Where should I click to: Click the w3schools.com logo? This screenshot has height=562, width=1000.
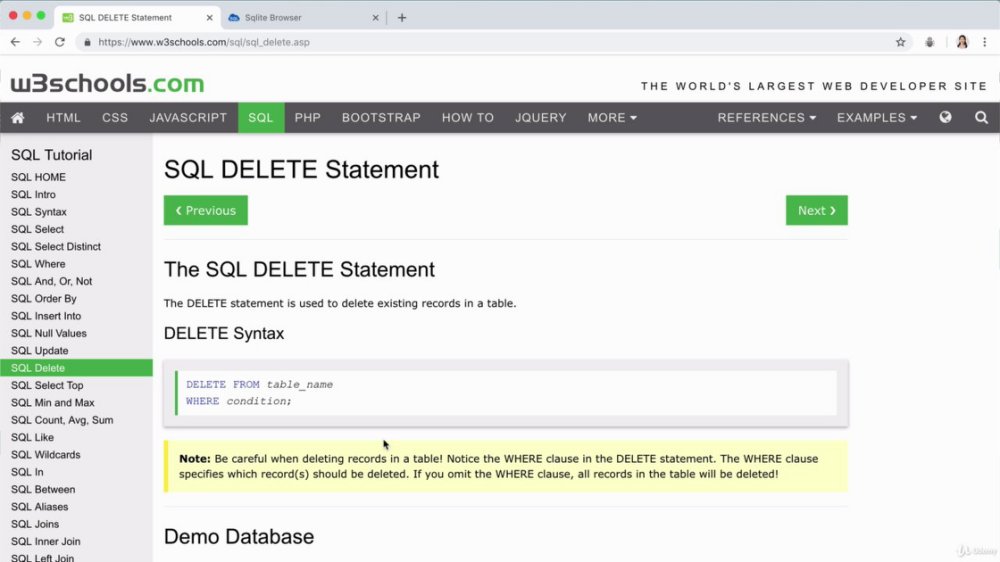[x=107, y=84]
